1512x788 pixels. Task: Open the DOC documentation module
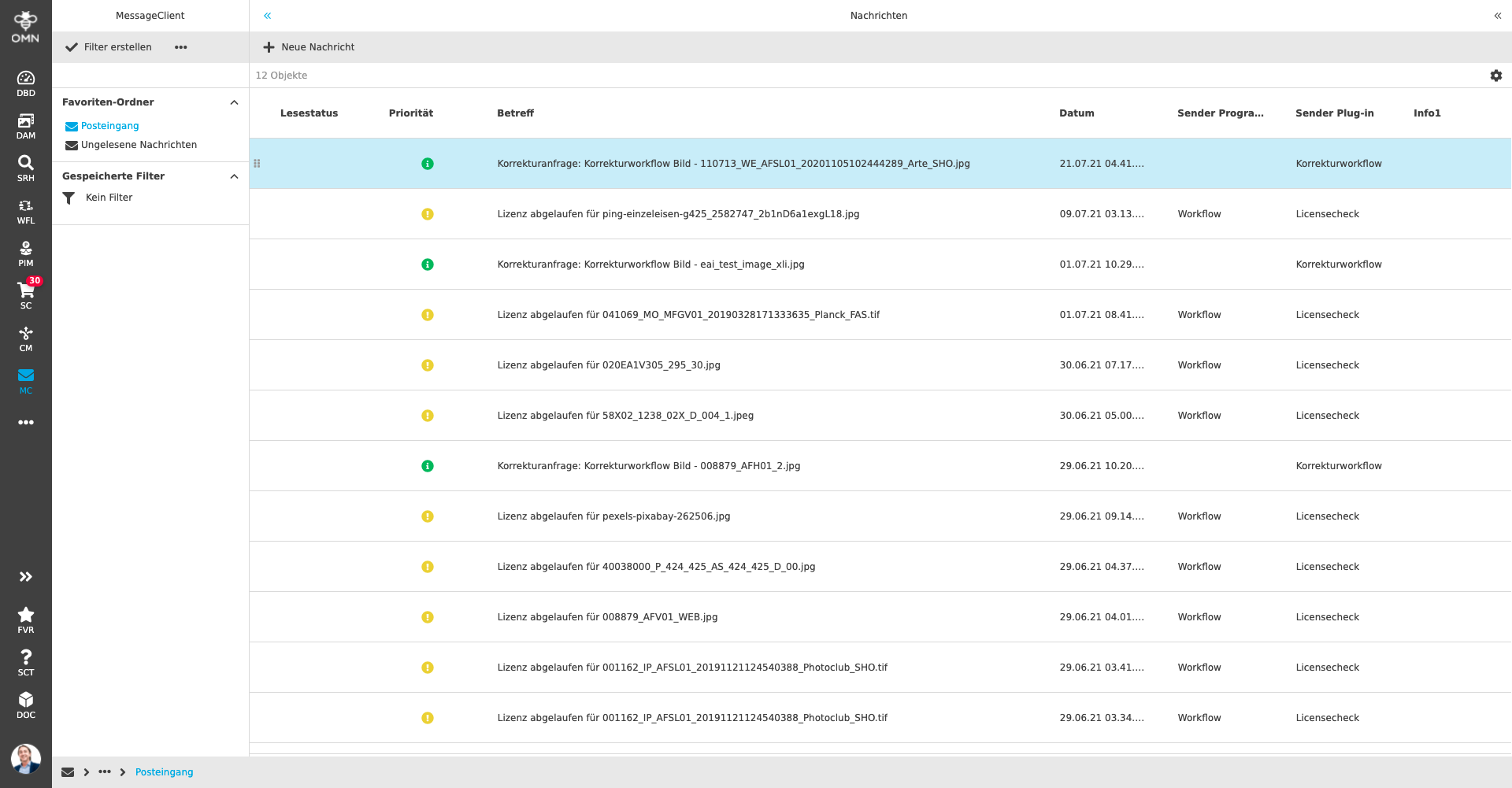pyautogui.click(x=26, y=705)
